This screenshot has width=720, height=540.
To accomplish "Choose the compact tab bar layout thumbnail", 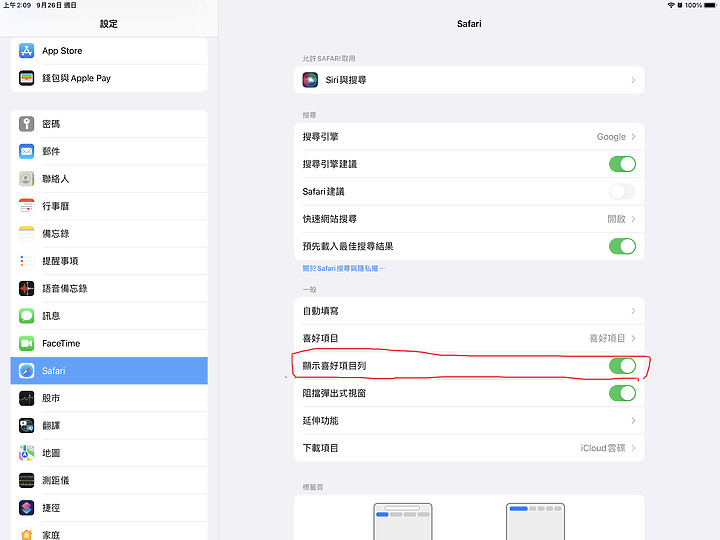I will 535,522.
